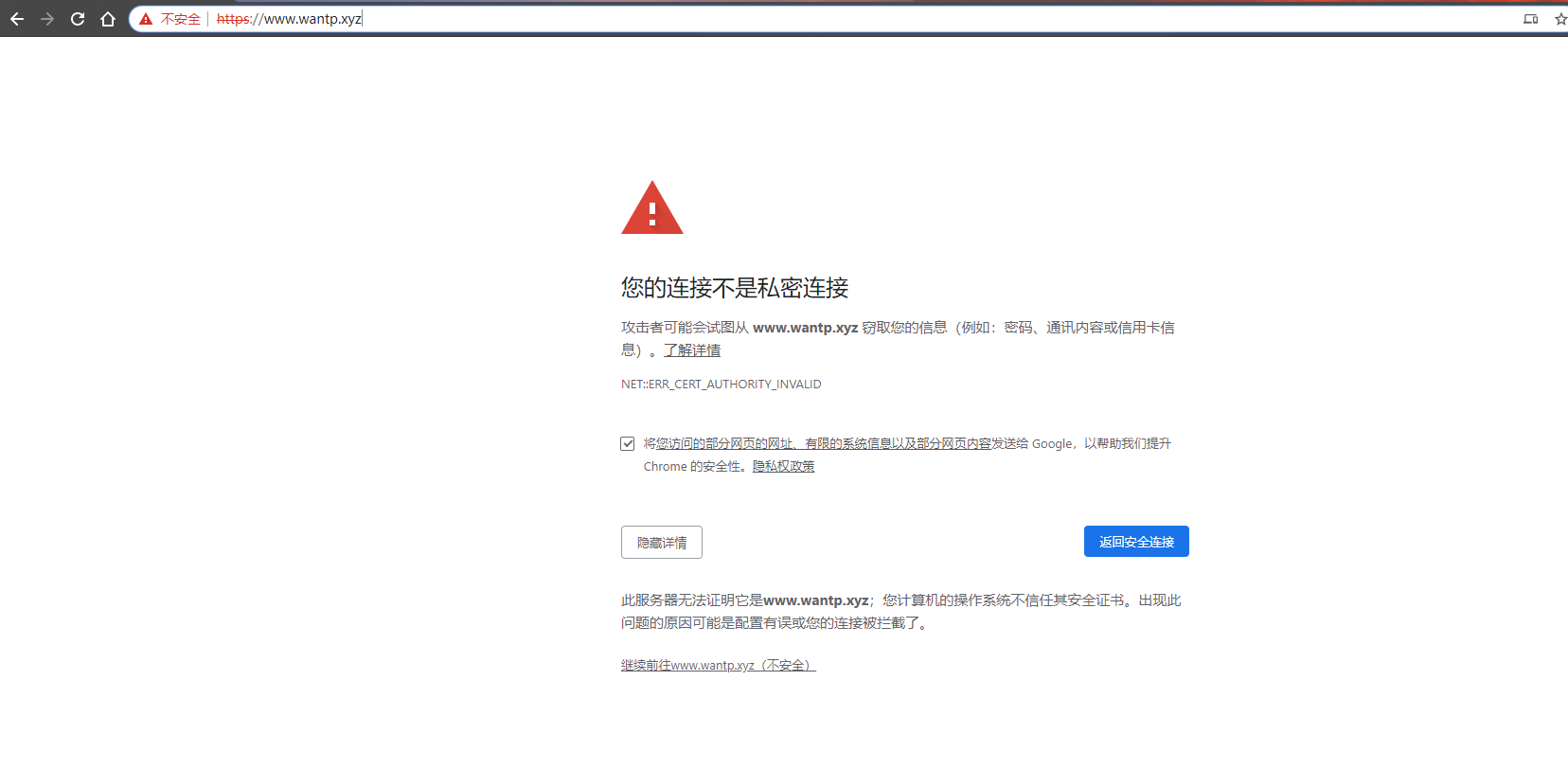
Task: Bookmark this page with the star icon
Action: click(1560, 19)
